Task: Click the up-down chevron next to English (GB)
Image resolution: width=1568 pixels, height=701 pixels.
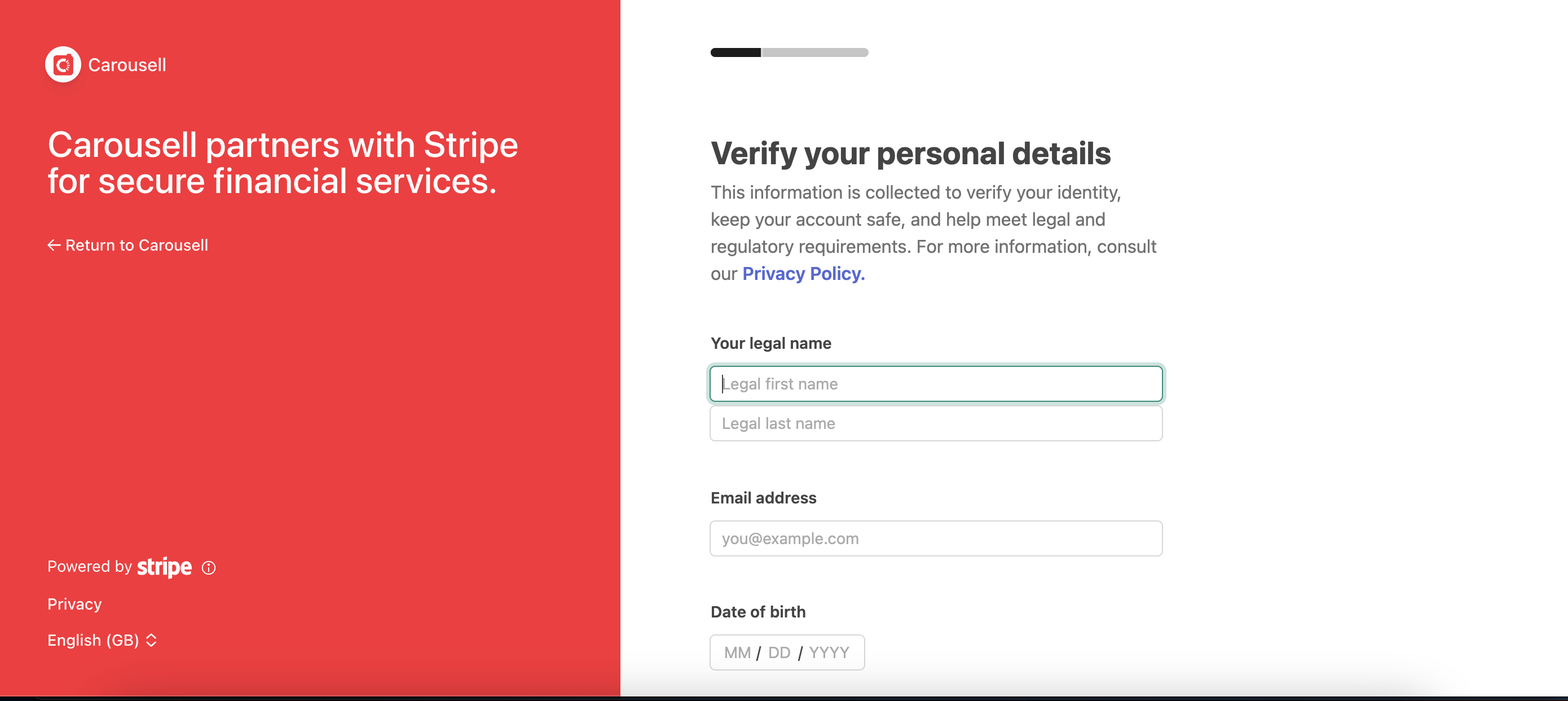Action: pos(152,640)
